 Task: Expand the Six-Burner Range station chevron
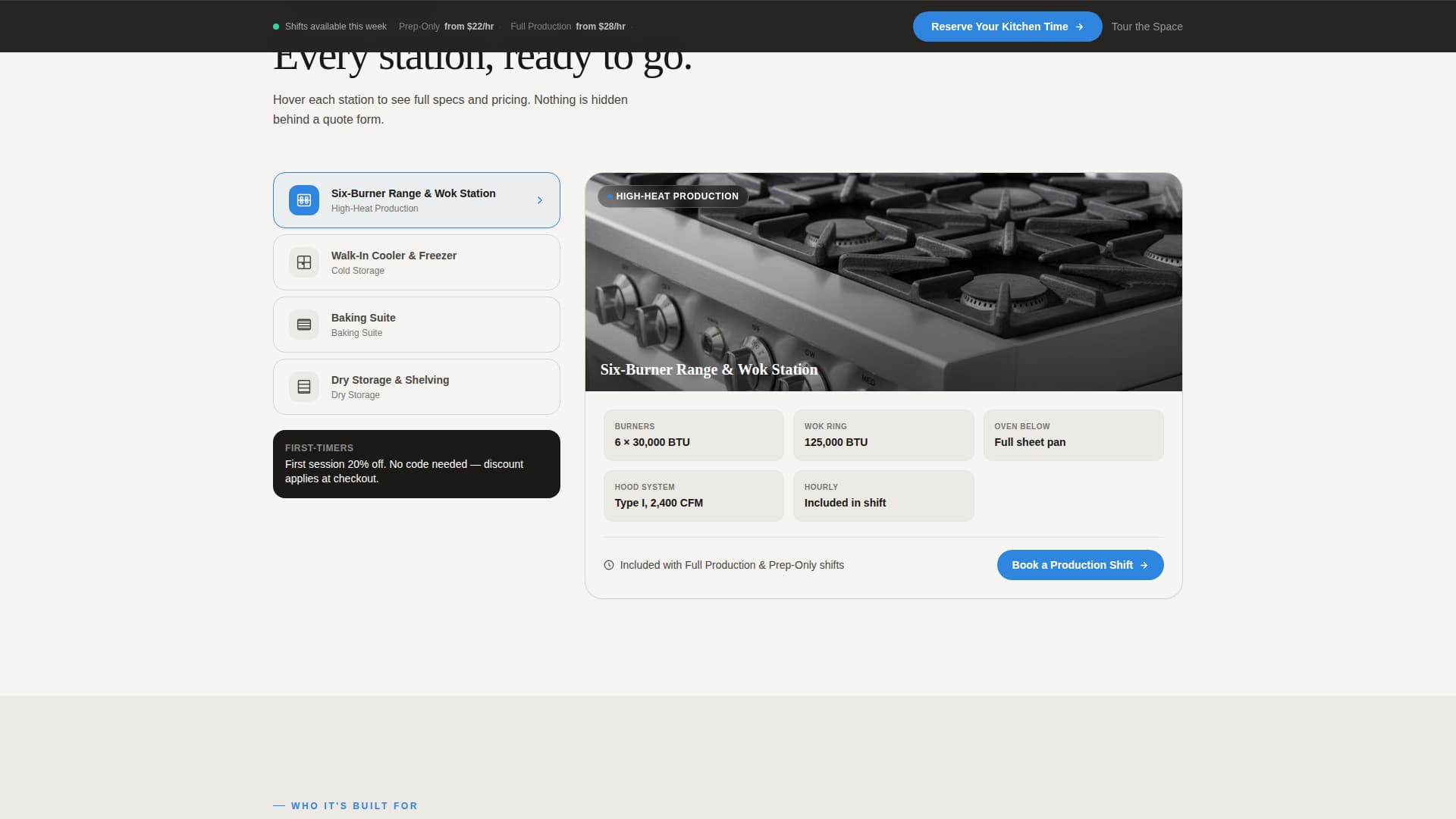click(x=539, y=199)
